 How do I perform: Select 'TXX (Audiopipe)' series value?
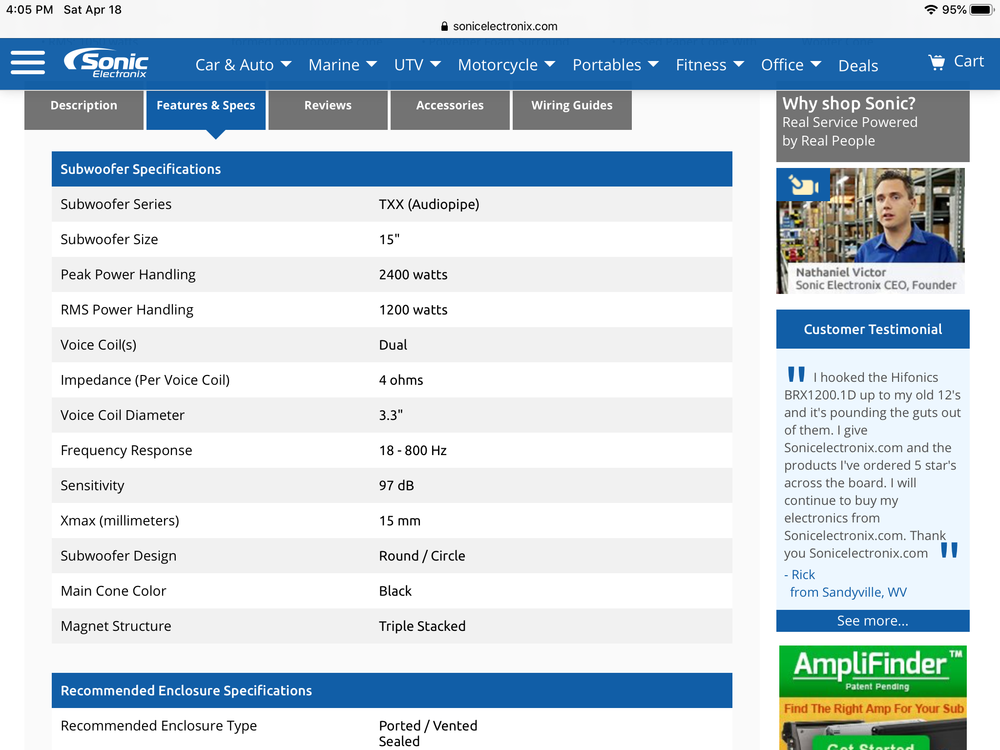pos(429,204)
